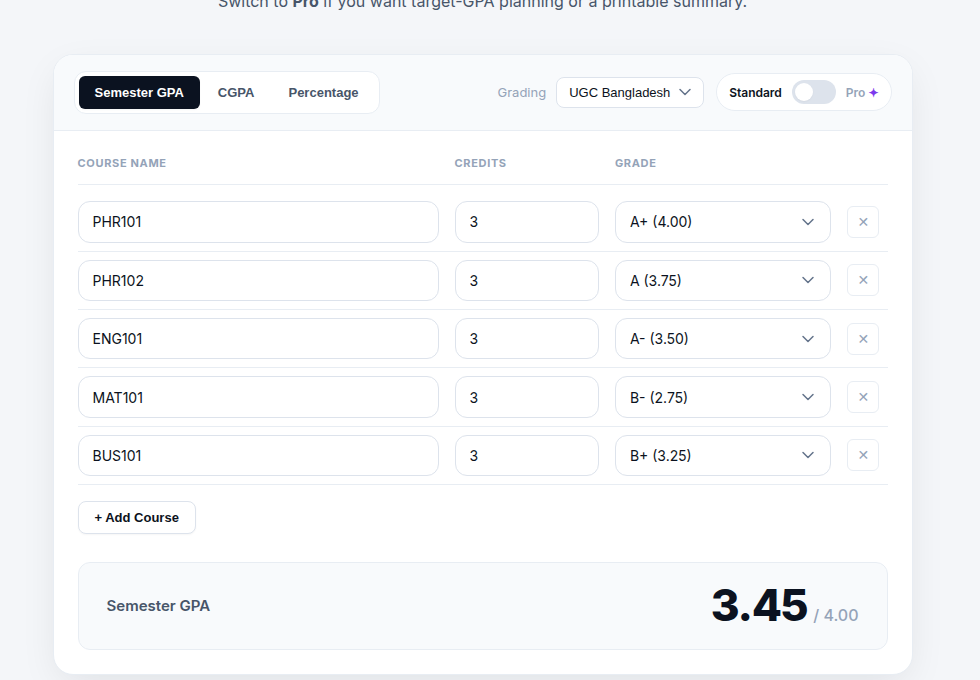Click the credits field for MAT101
The width and height of the screenshot is (980, 680).
(526, 397)
